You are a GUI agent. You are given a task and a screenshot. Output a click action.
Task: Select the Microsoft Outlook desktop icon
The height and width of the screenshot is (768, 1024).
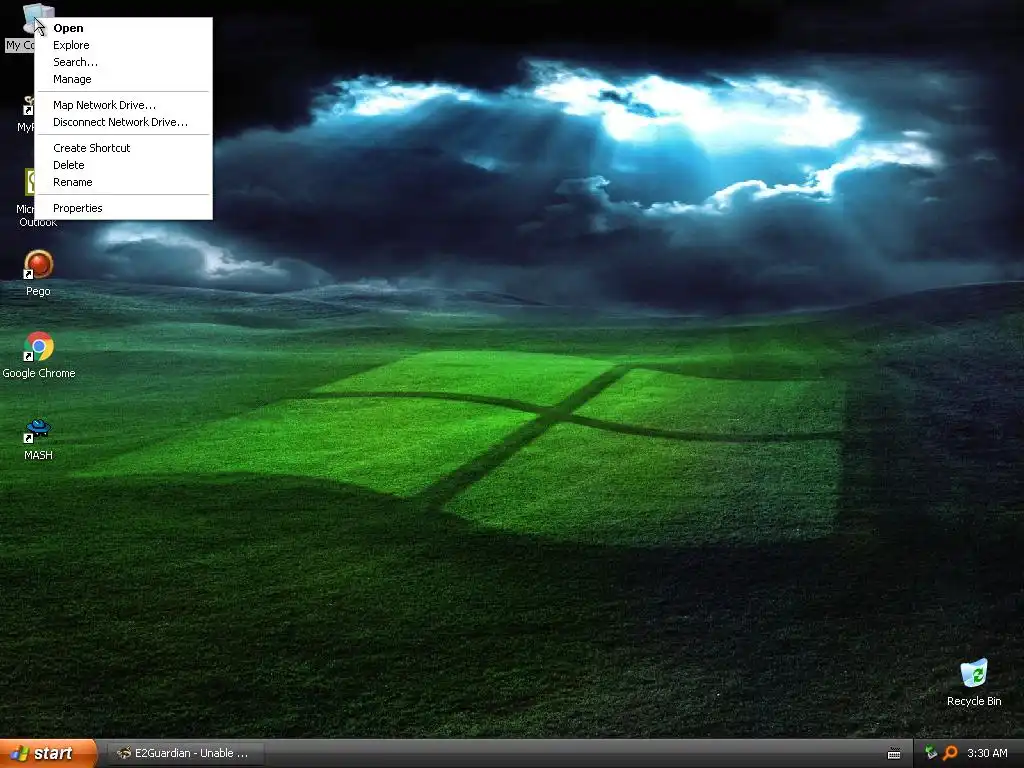click(29, 182)
